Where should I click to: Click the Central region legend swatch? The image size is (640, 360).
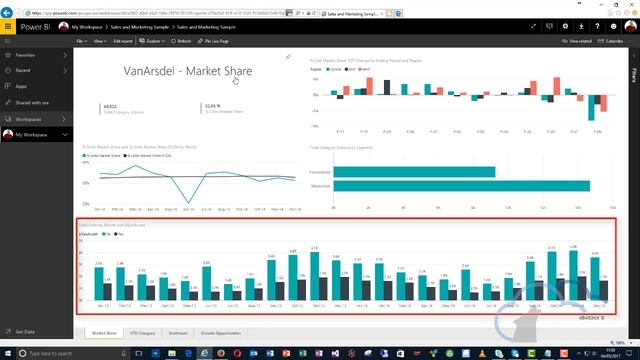[x=328, y=69]
